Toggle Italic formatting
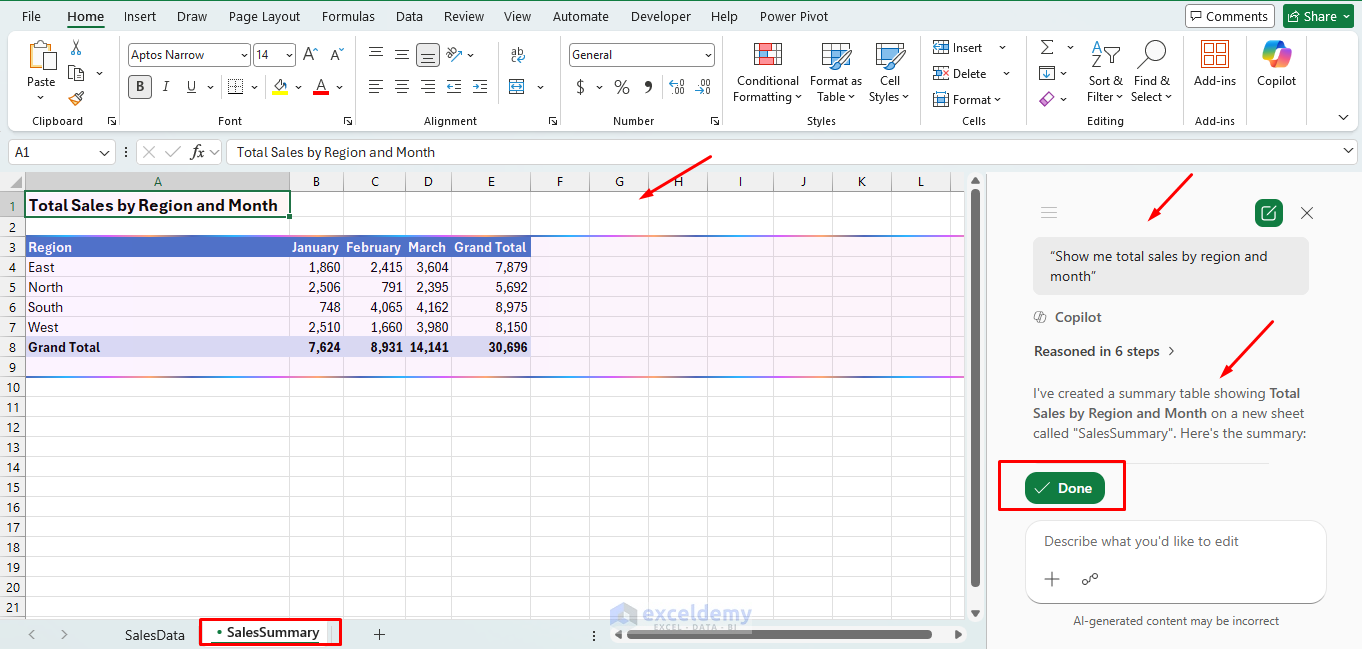Image resolution: width=1362 pixels, height=649 pixels. (x=167, y=87)
